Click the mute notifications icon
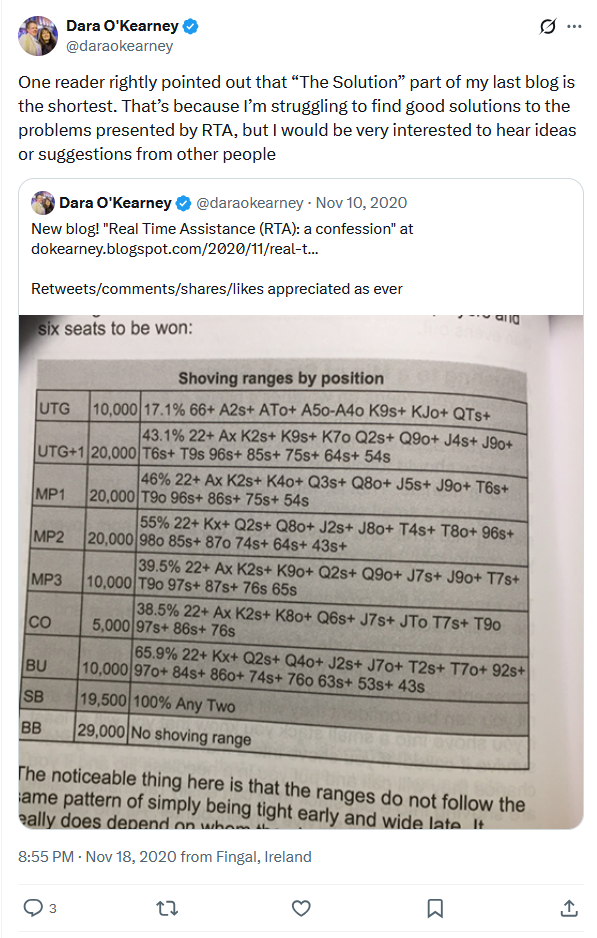 point(546,27)
